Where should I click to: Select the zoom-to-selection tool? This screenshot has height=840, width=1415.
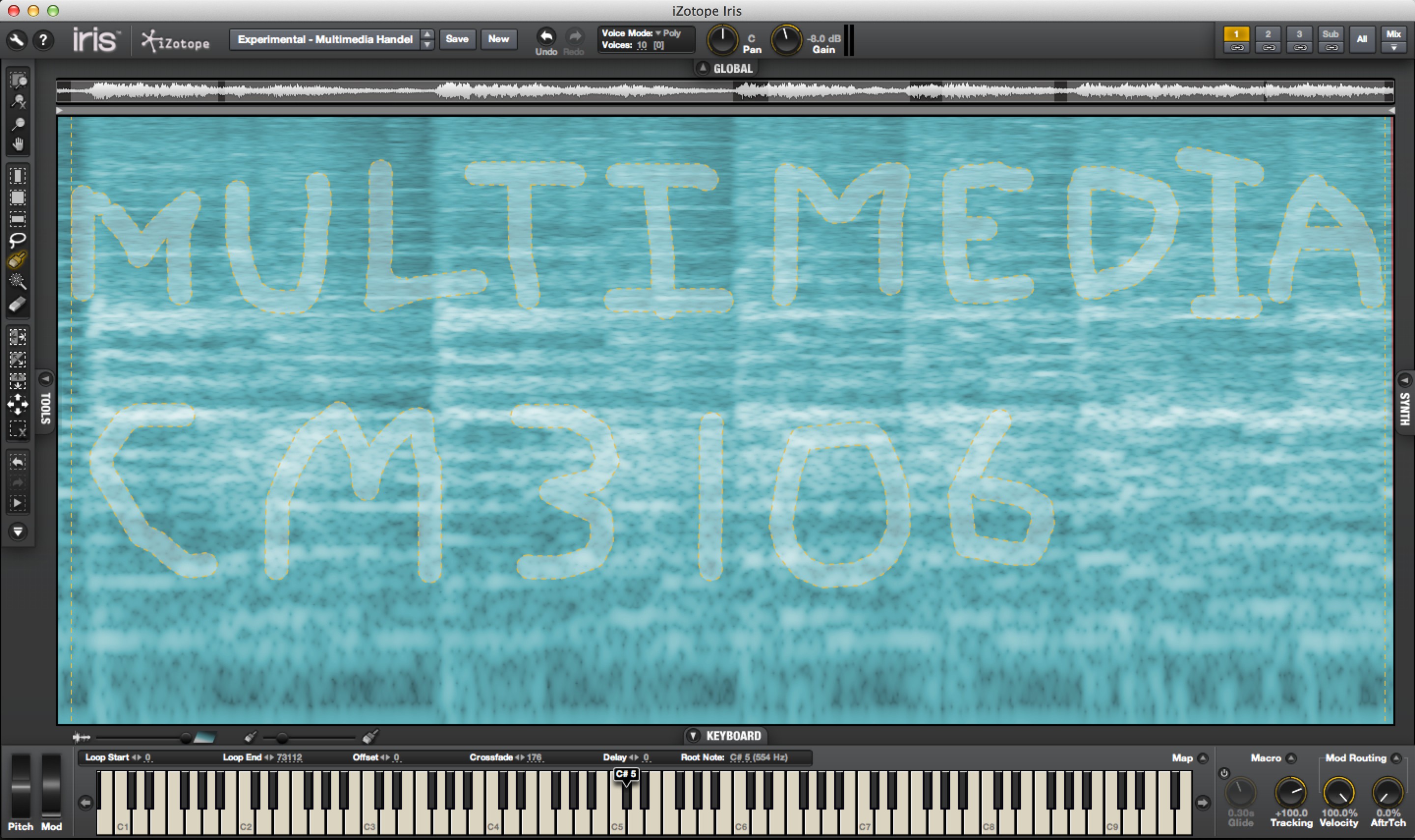18,81
